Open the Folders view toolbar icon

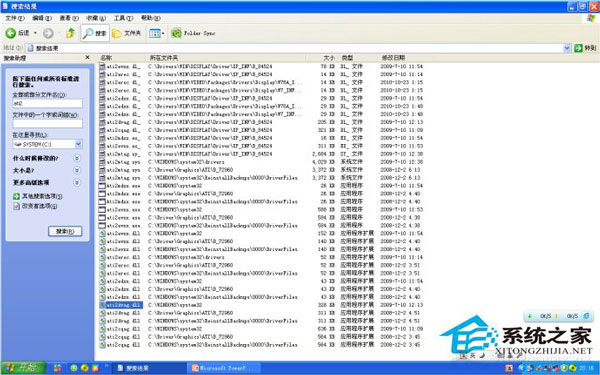pyautogui.click(x=126, y=33)
